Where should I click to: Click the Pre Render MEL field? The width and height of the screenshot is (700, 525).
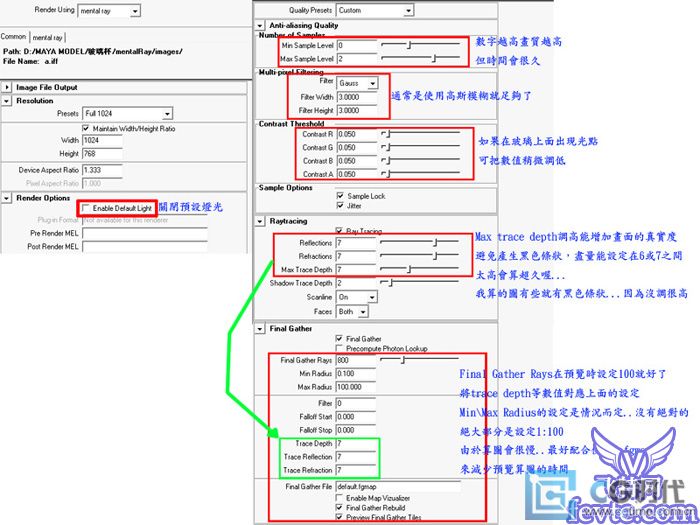coord(145,233)
